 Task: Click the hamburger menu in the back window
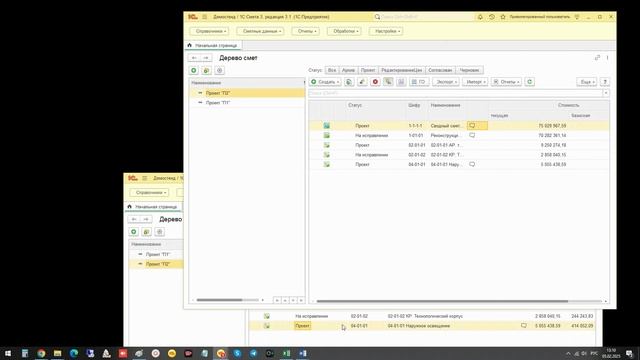(x=144, y=178)
